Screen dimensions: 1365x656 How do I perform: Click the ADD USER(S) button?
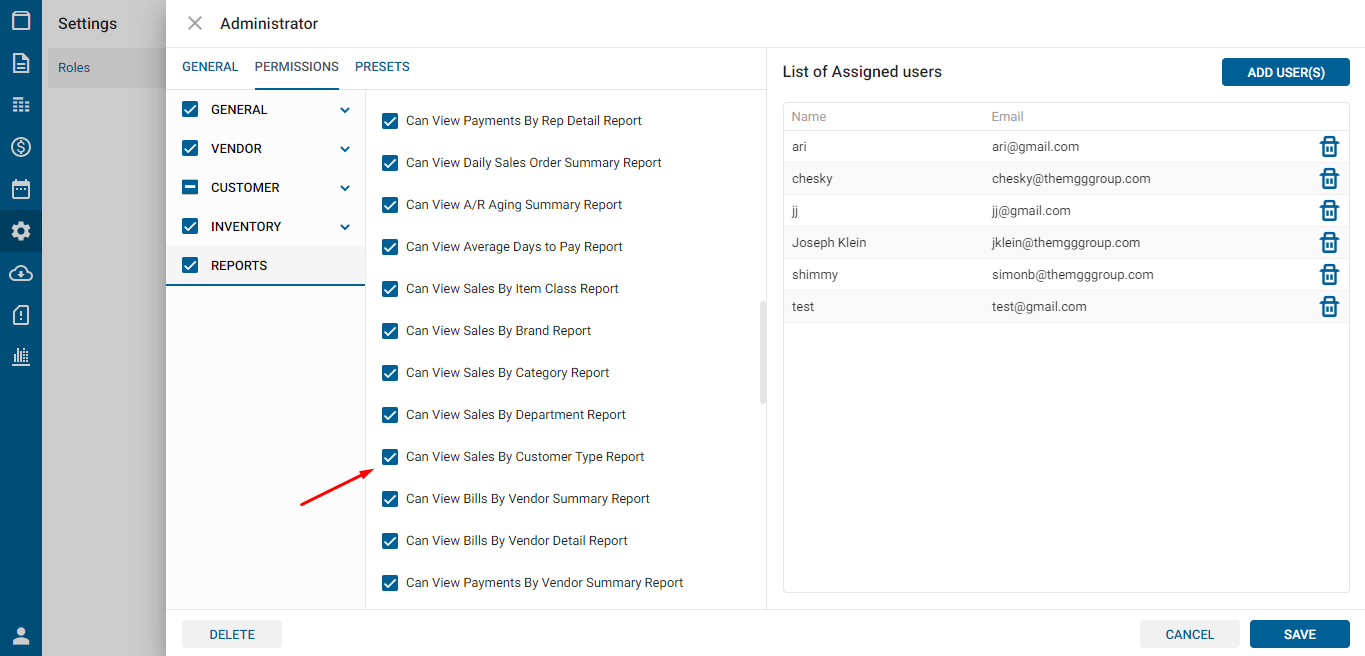pyautogui.click(x=1285, y=72)
